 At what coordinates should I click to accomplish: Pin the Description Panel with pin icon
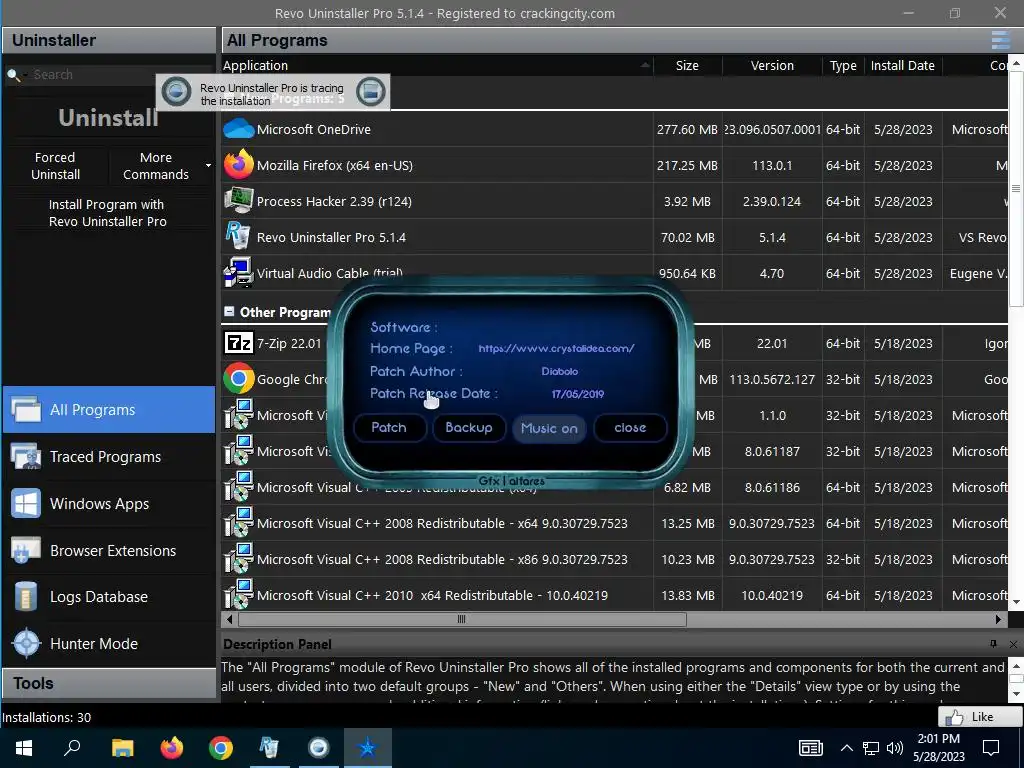click(993, 644)
